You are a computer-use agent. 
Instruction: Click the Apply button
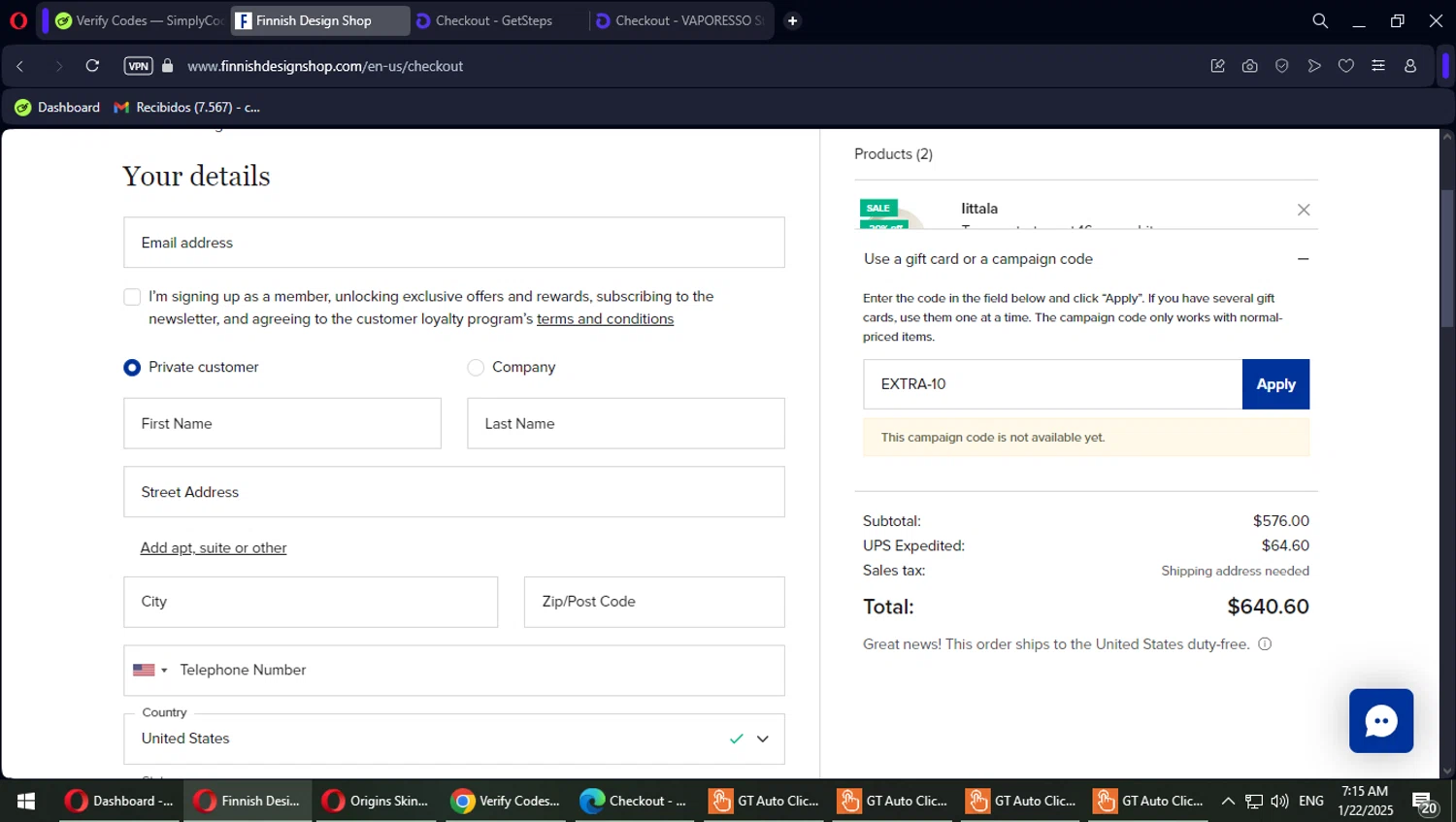1275,384
